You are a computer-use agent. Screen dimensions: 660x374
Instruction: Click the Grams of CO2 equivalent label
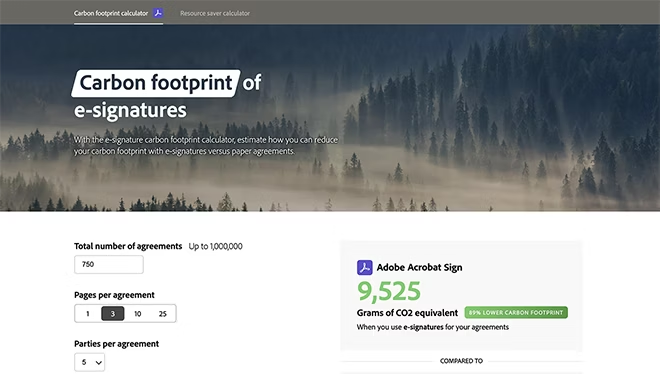pyautogui.click(x=407, y=313)
